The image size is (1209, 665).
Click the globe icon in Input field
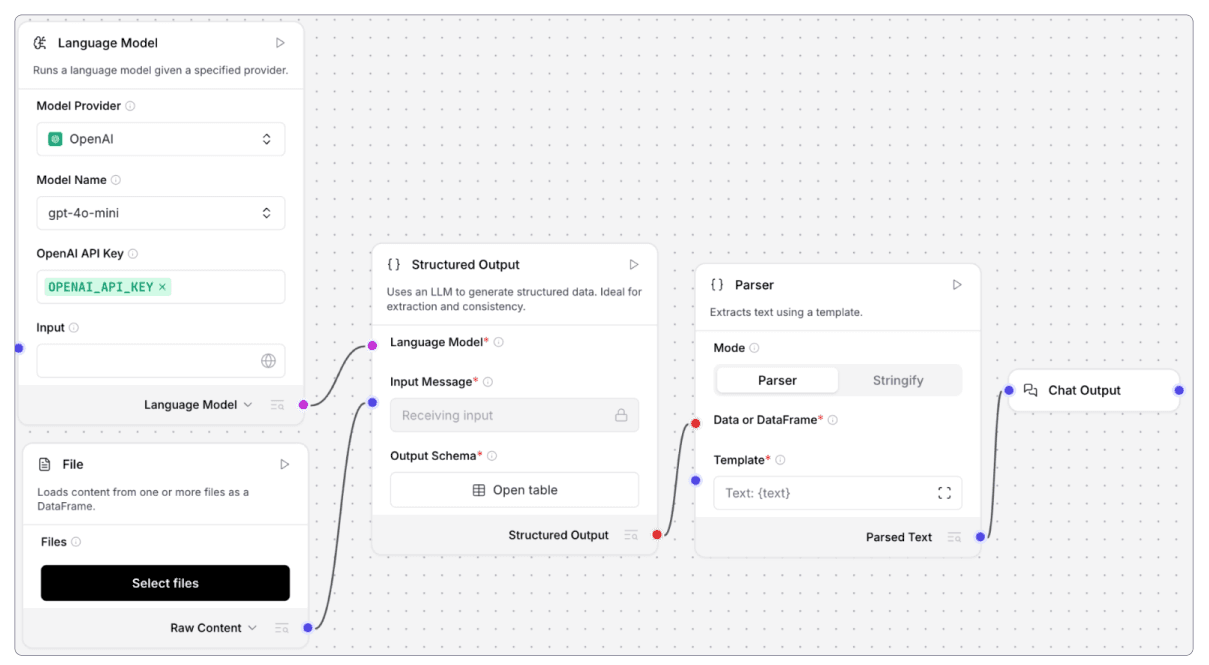pos(268,361)
